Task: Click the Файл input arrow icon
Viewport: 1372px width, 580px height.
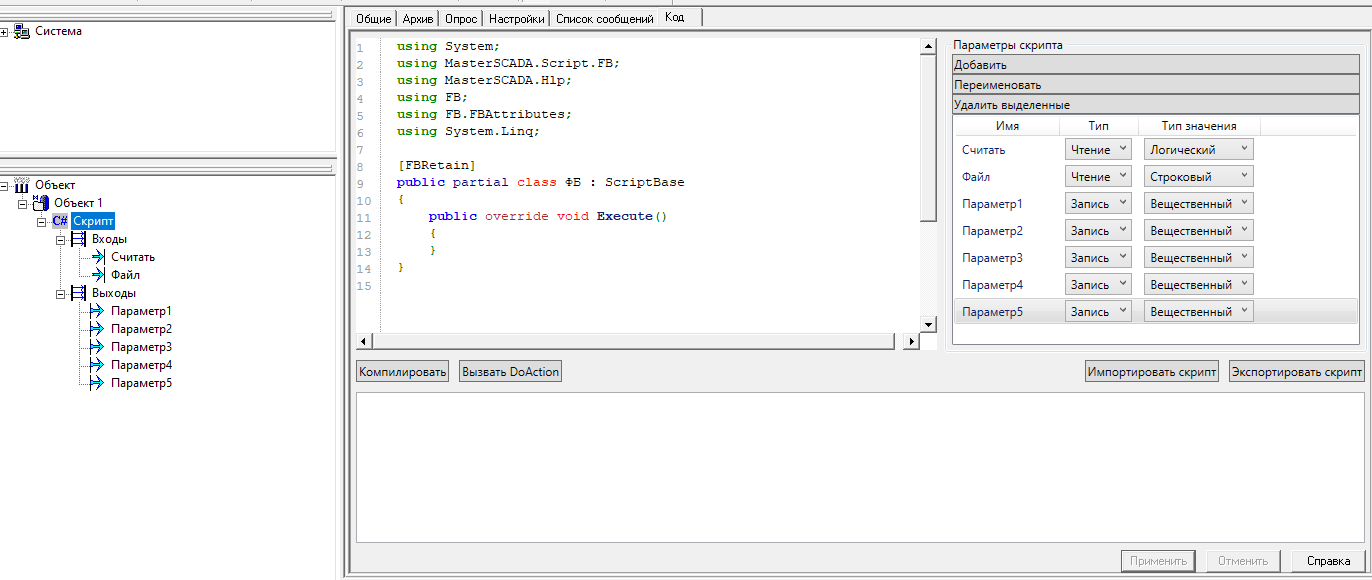Action: pyautogui.click(x=98, y=275)
